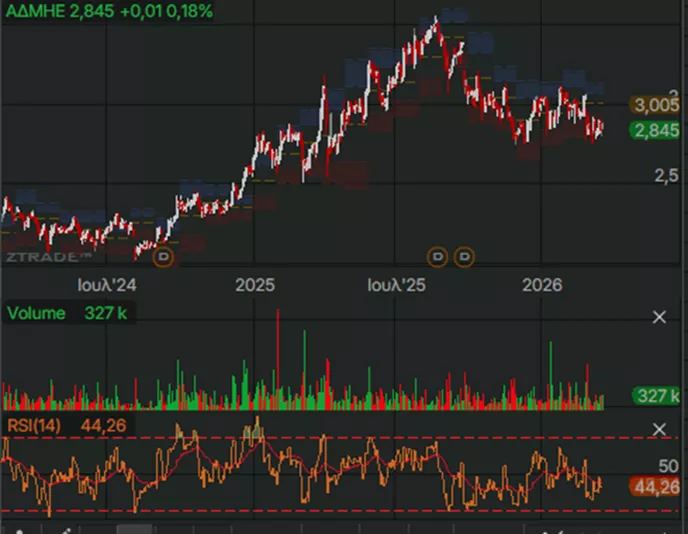
Task: Click the green 327 k volume axis tag
Action: point(657,396)
